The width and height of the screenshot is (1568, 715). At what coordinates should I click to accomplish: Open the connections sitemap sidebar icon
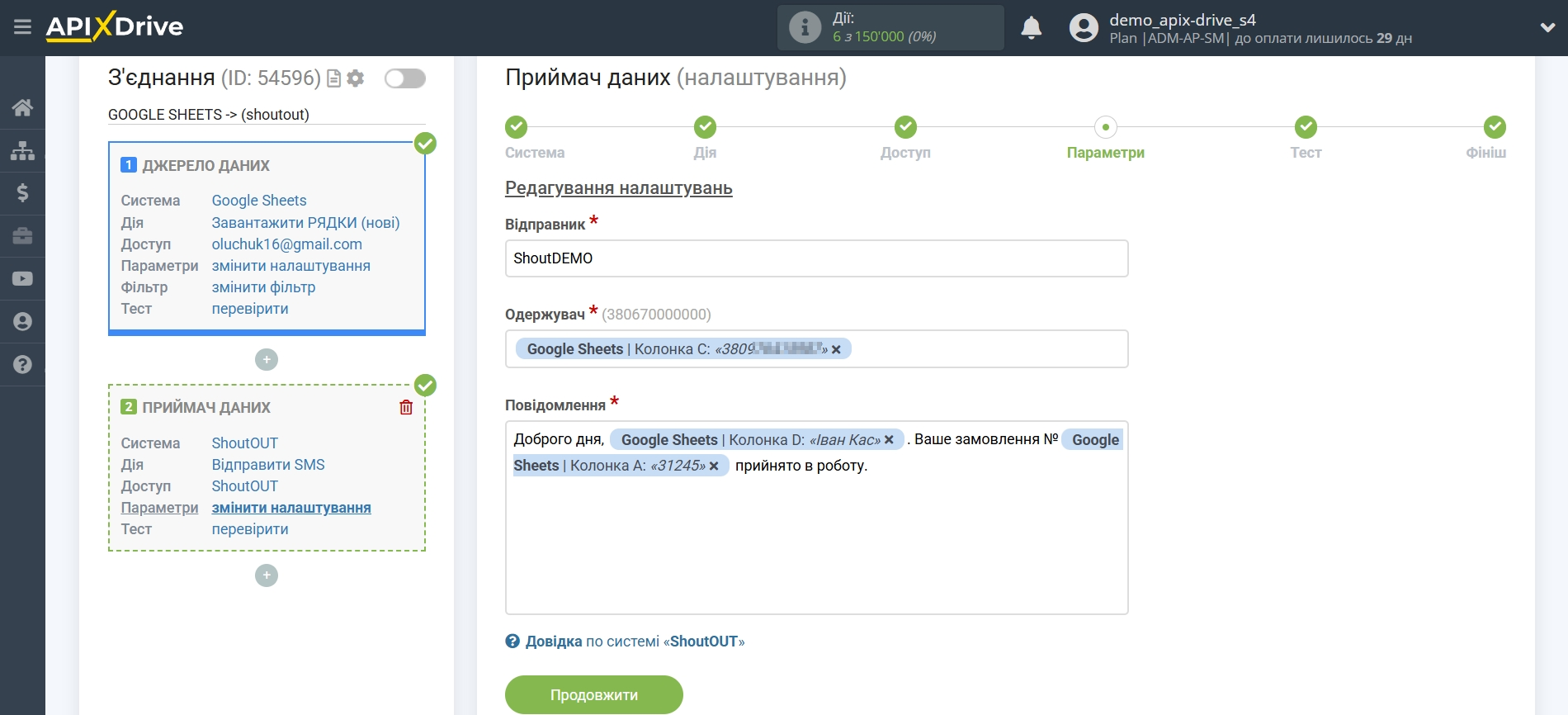coord(22,150)
